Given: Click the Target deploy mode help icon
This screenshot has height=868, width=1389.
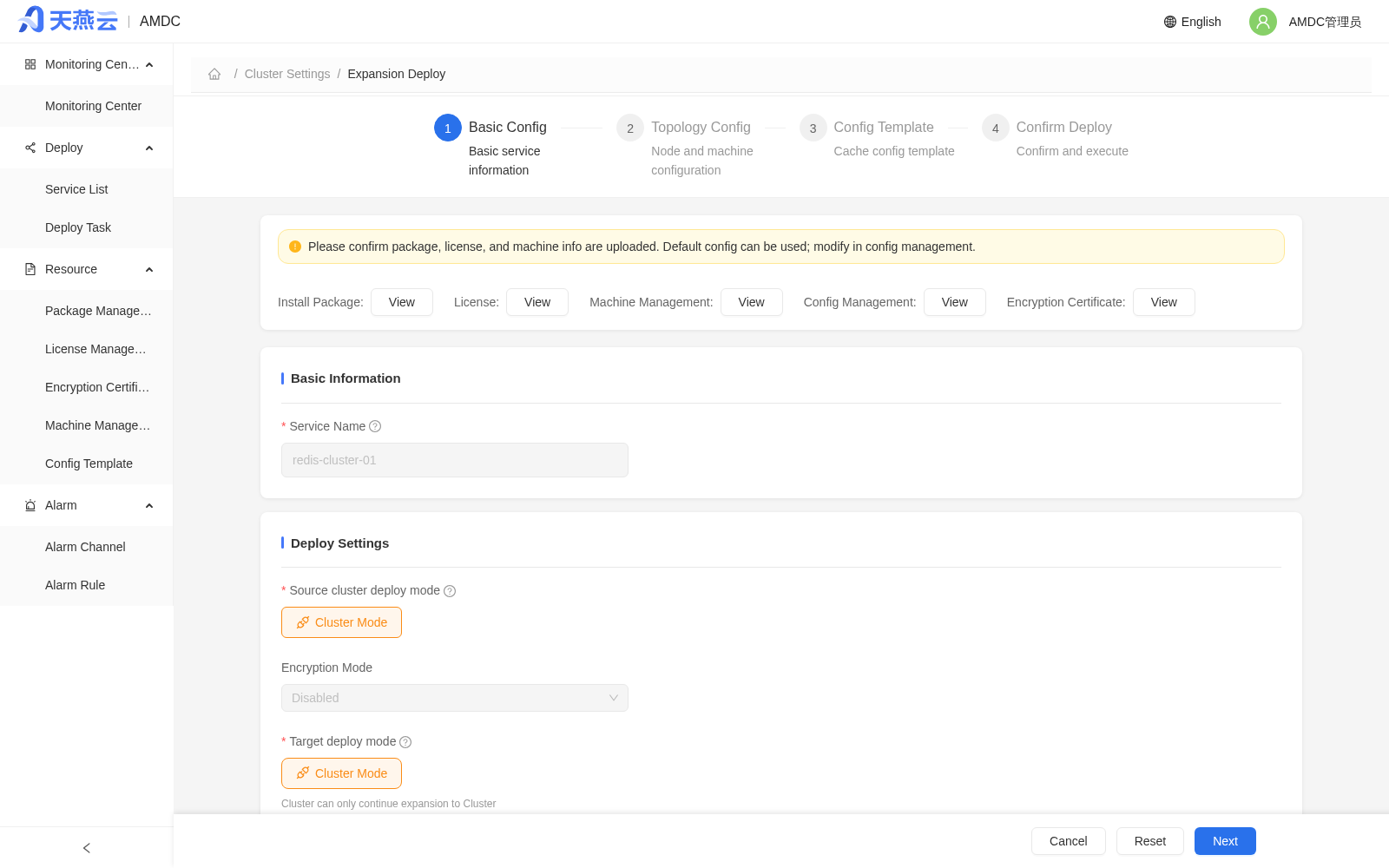Looking at the screenshot, I should click(405, 742).
